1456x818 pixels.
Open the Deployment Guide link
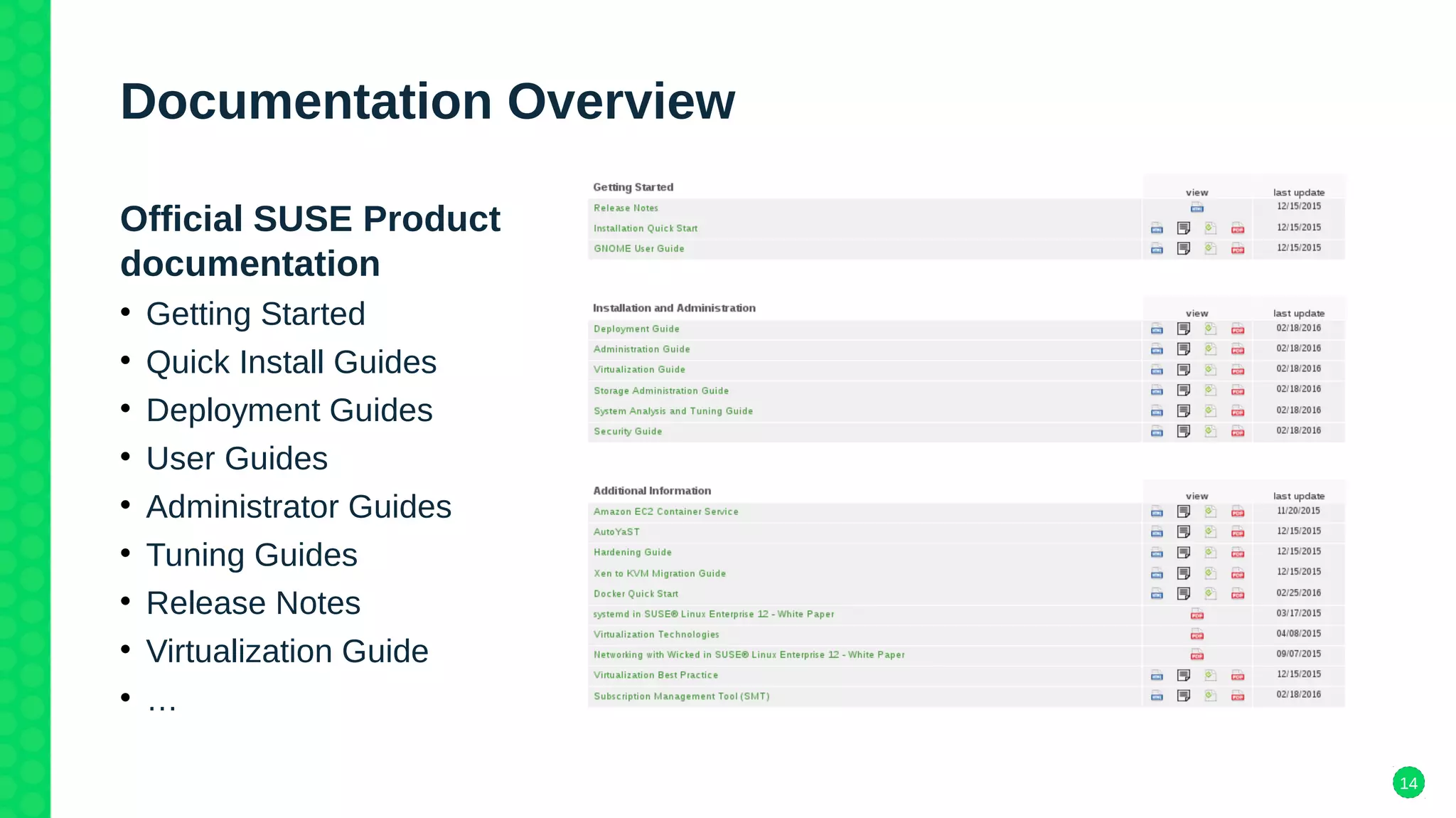coord(636,329)
